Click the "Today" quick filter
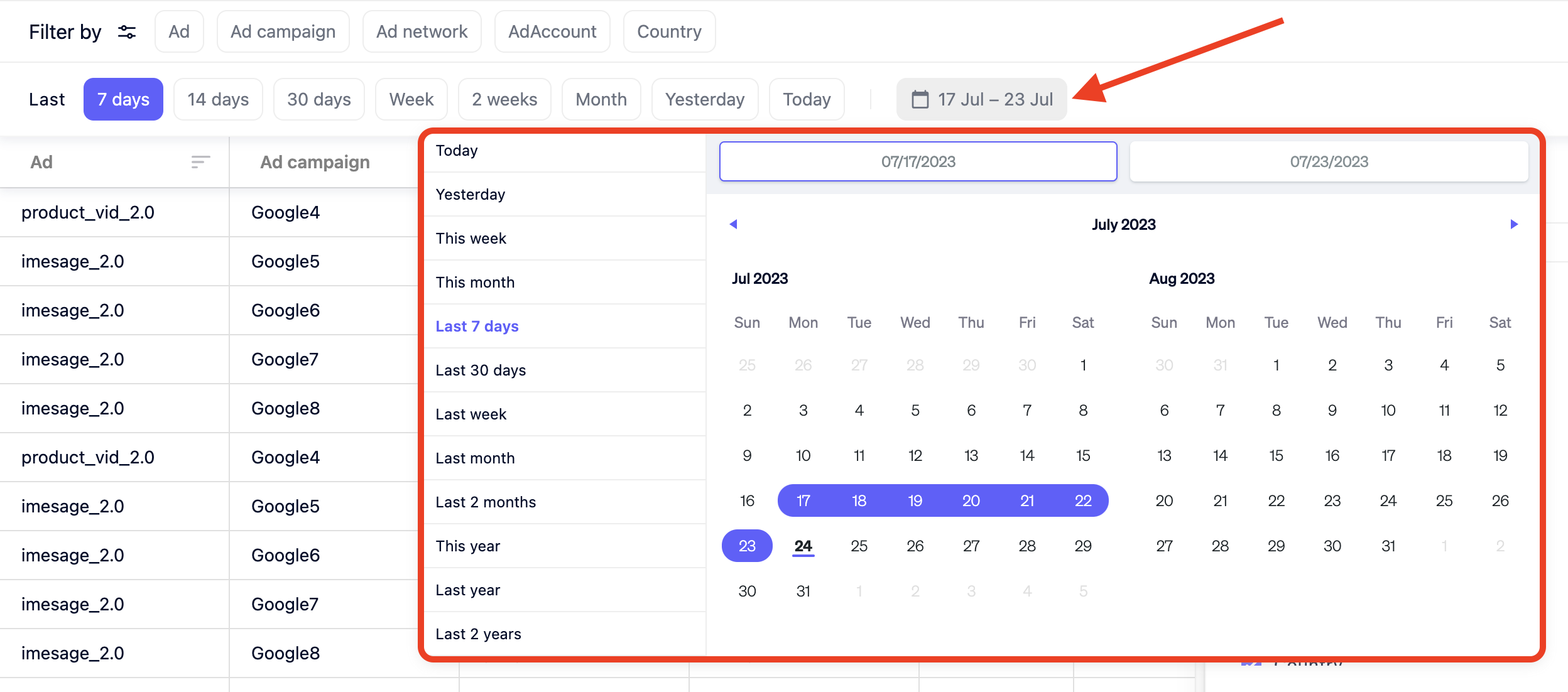The image size is (1568, 692). [807, 99]
